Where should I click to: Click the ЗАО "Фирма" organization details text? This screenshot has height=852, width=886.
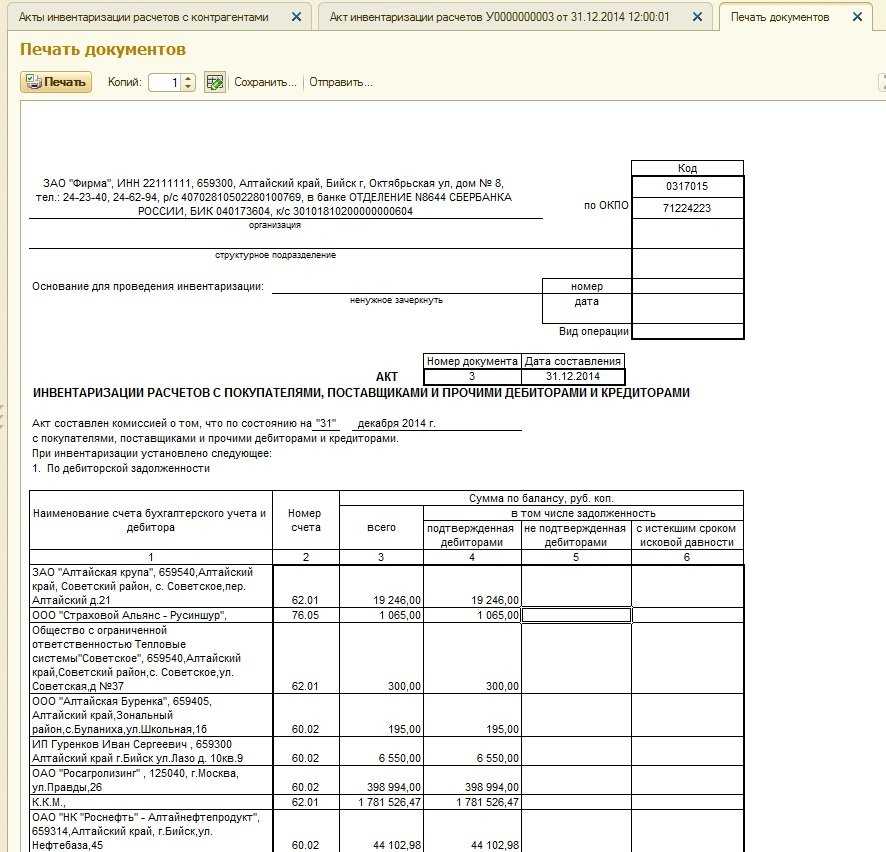274,197
